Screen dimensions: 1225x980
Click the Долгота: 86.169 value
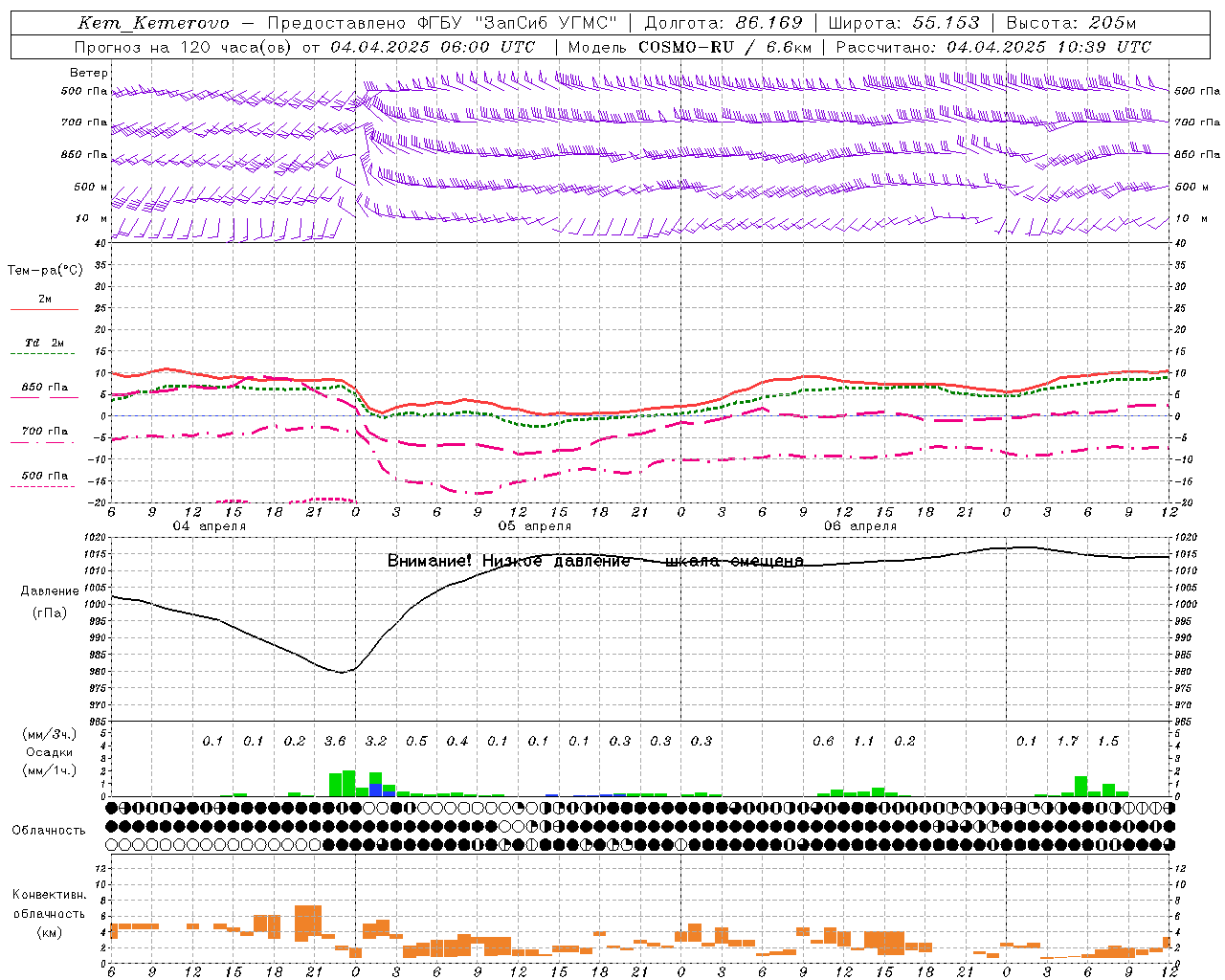724,23
